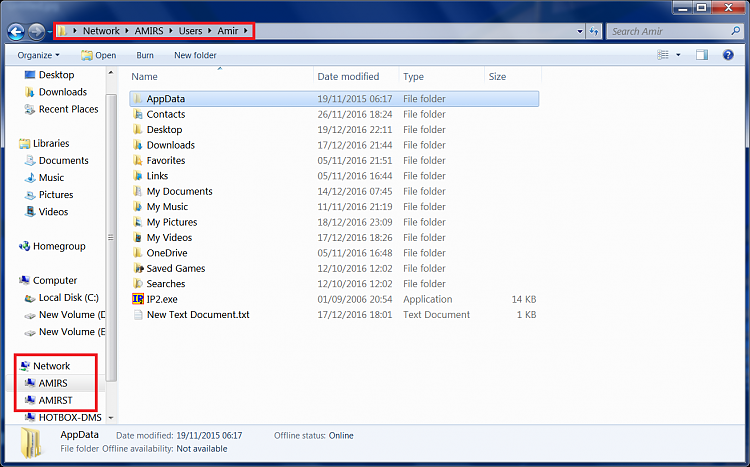
Task: Click New folder button
Action: [x=195, y=55]
